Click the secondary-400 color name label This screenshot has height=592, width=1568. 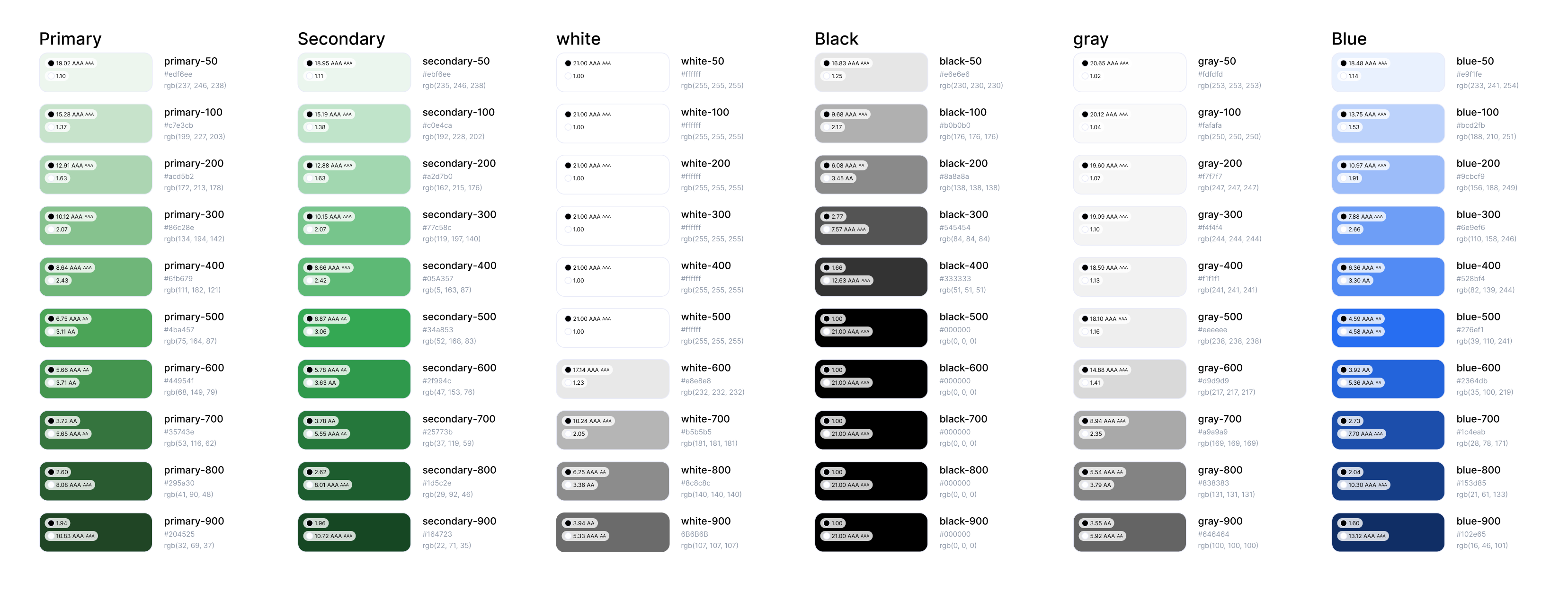(459, 266)
